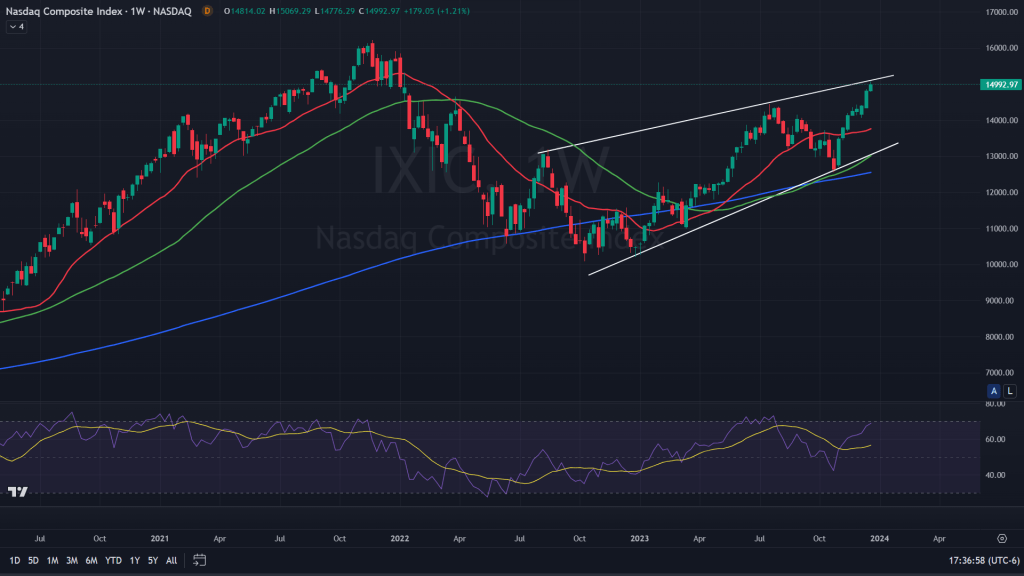Click the orange D delayed-data badge
Screen dimensions: 1024x576
pos(207,11)
